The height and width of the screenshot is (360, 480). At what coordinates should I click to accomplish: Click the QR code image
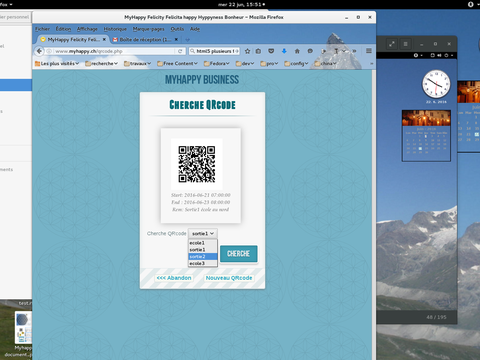tap(197, 164)
